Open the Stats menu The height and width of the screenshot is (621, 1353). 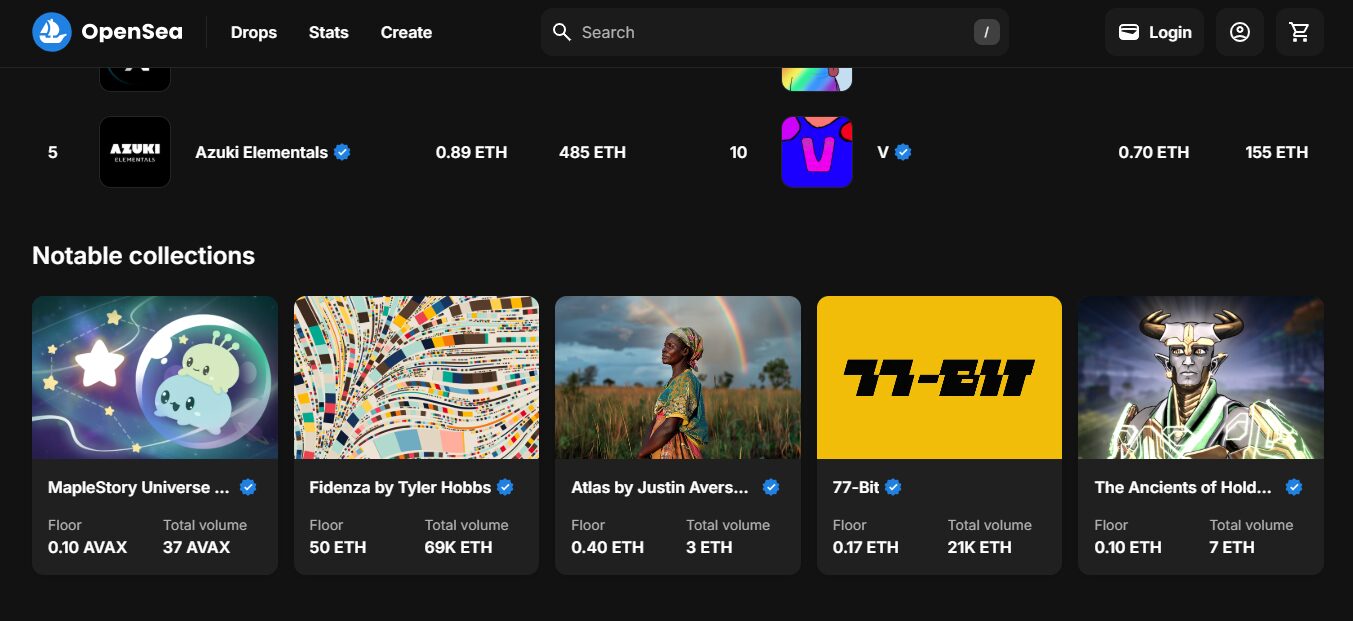[329, 32]
